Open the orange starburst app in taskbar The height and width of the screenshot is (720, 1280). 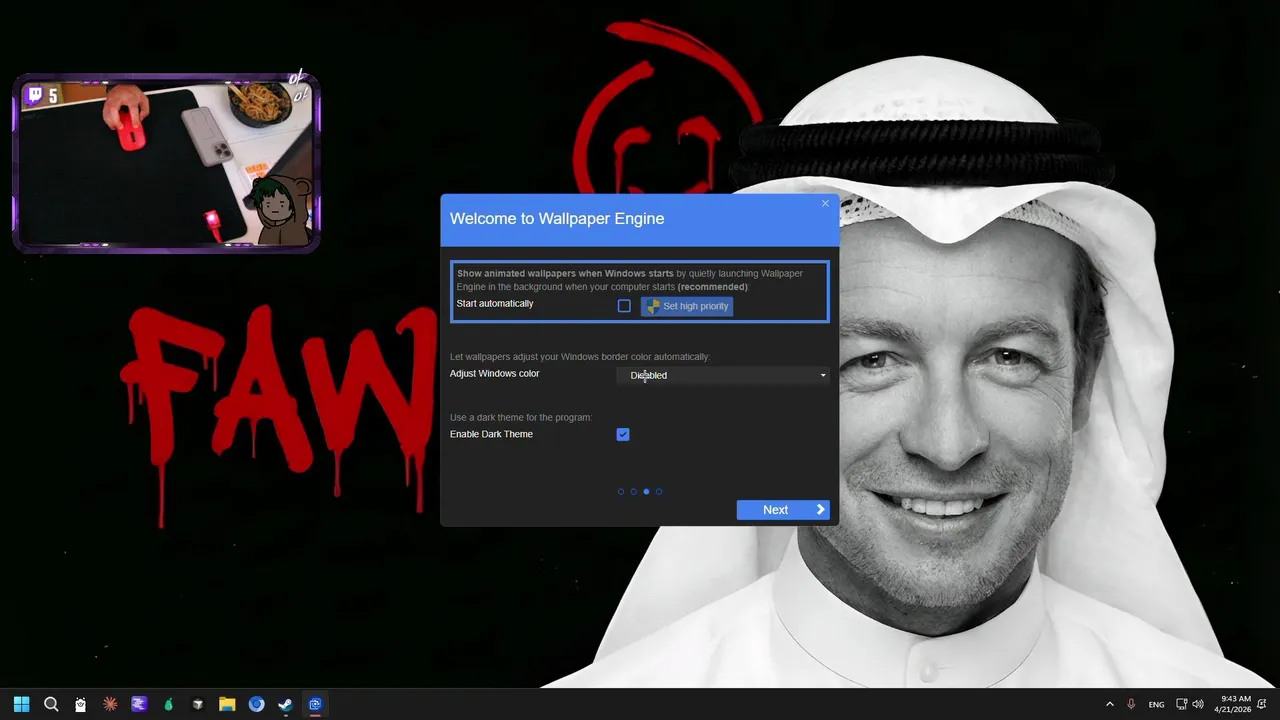[110, 704]
